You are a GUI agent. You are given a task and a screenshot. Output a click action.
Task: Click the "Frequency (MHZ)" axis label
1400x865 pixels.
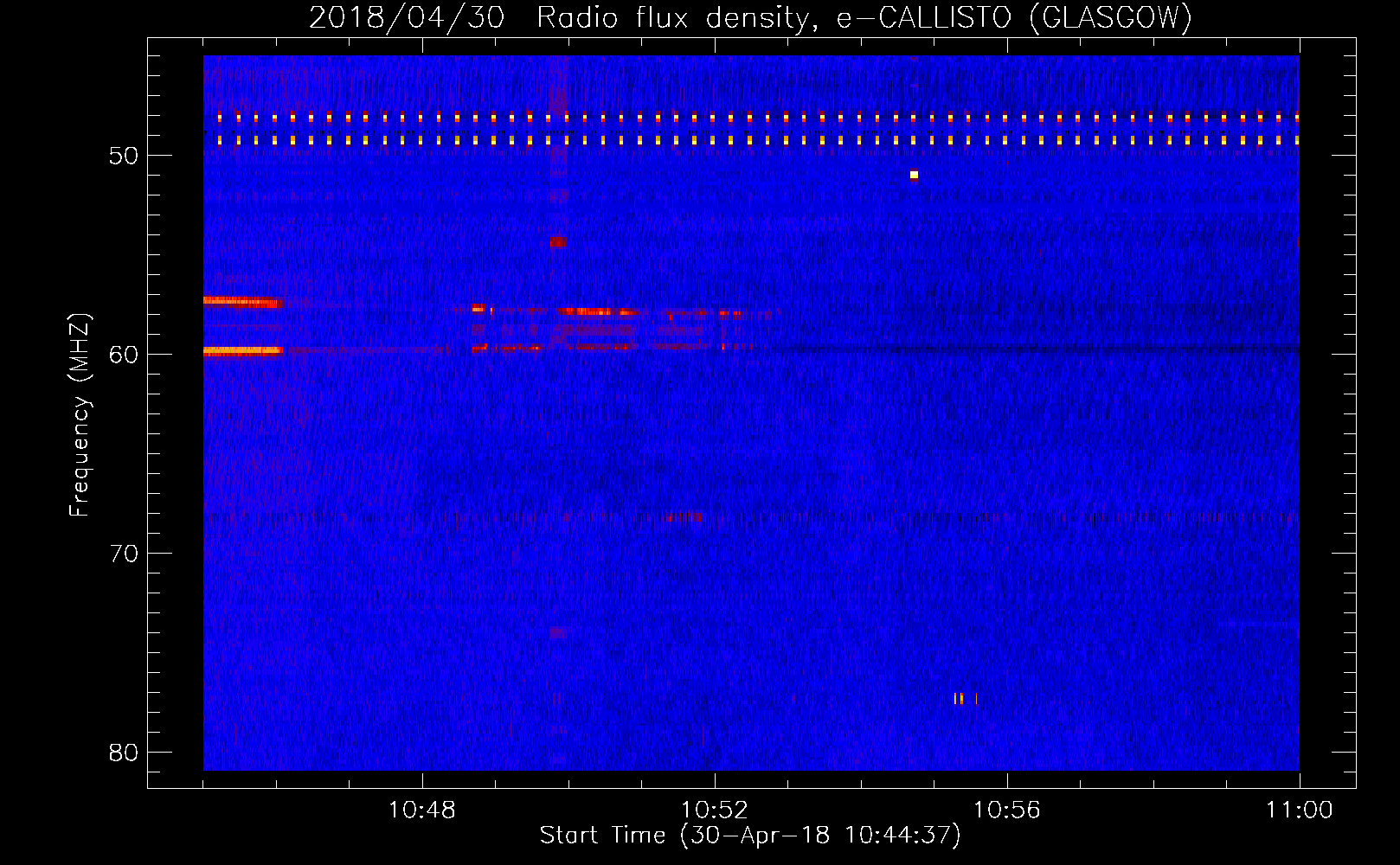pyautogui.click(x=79, y=415)
